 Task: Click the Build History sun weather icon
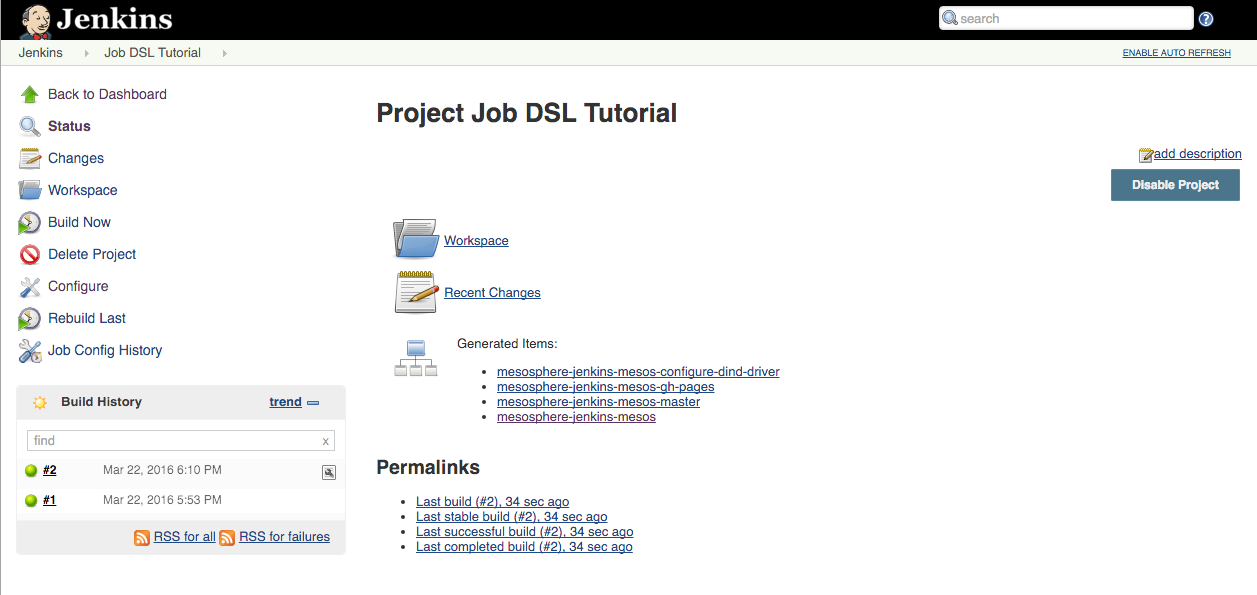tap(40, 402)
